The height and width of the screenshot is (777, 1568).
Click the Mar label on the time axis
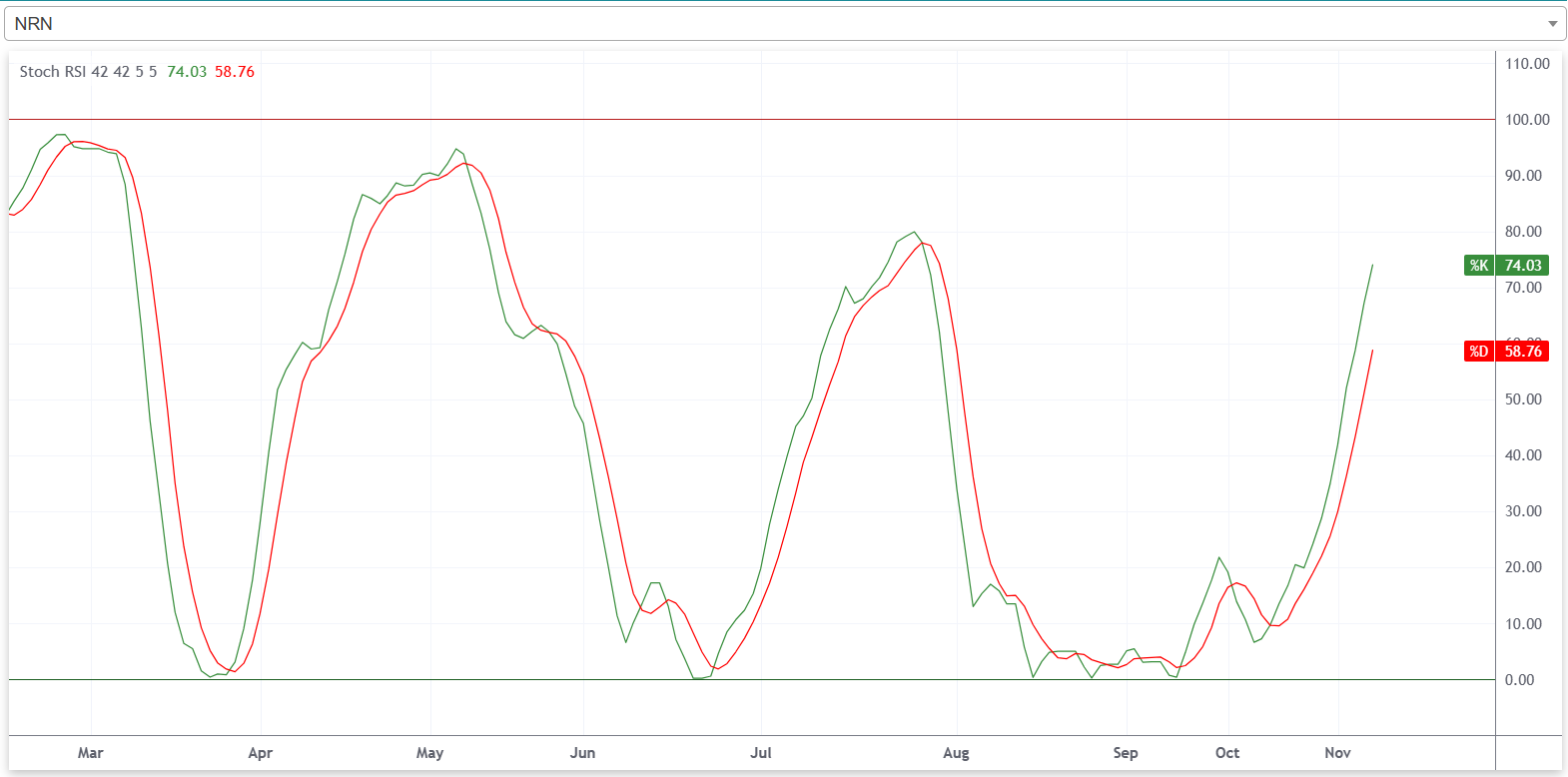coord(91,753)
